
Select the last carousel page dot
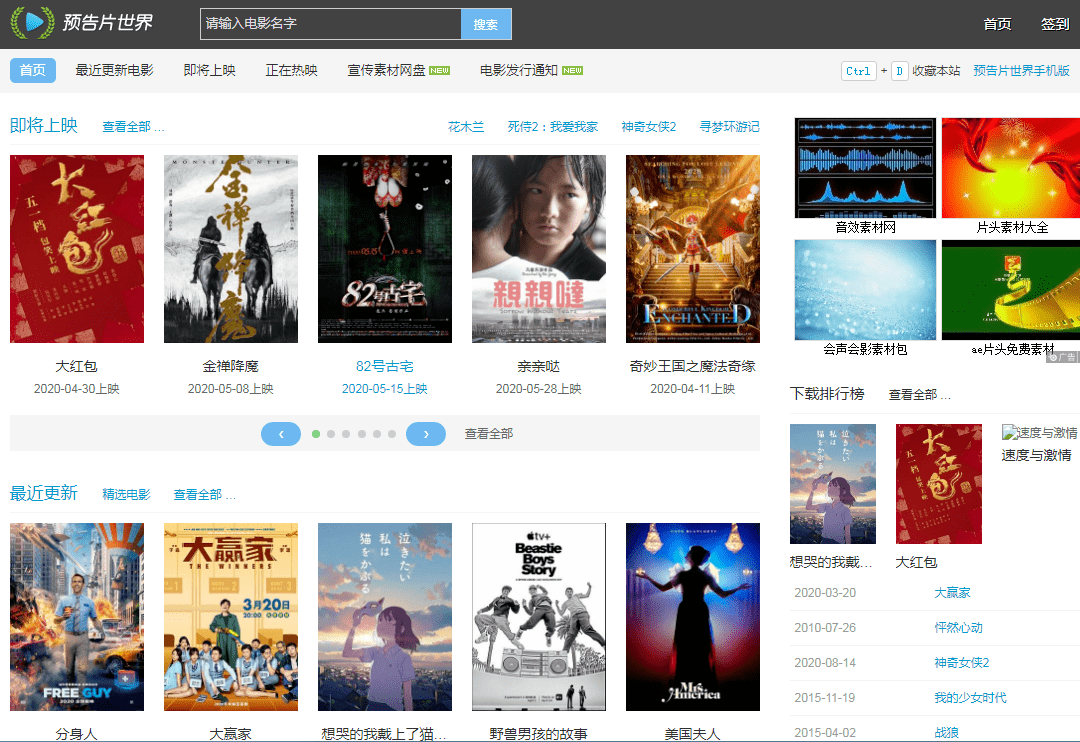coord(392,434)
